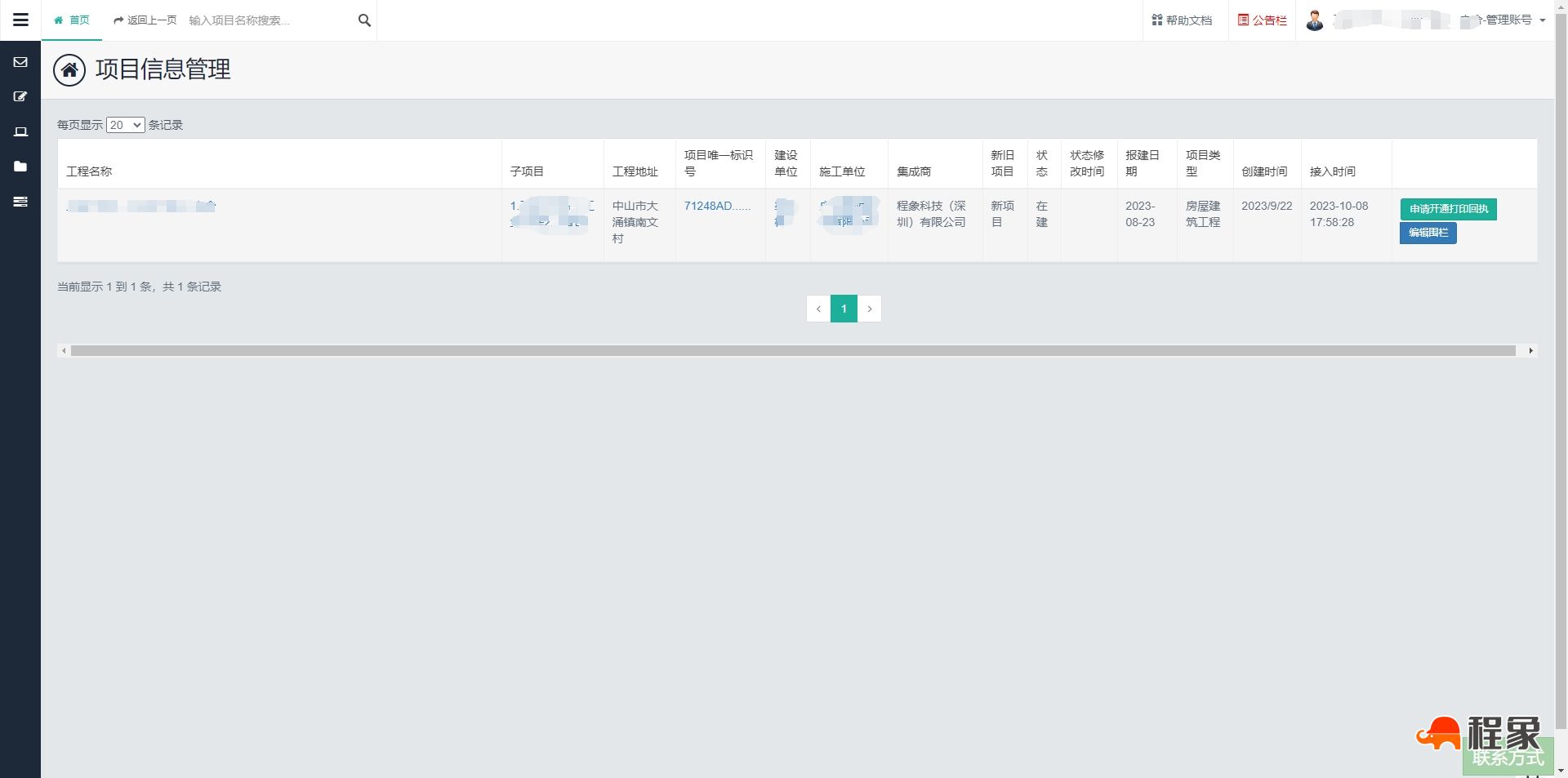
Task: Open the project identifier link 71248AD
Action: click(716, 206)
